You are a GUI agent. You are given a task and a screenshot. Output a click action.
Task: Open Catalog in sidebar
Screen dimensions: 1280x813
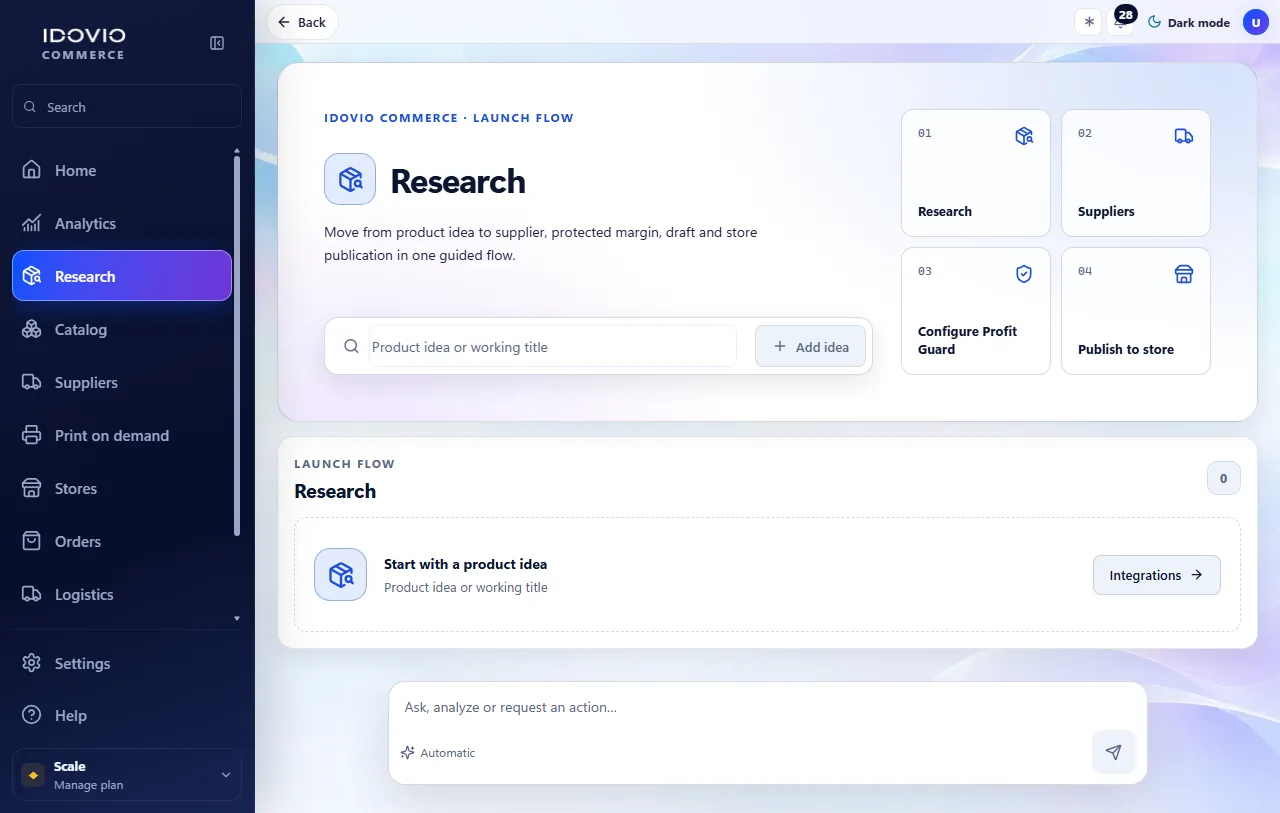tap(122, 330)
